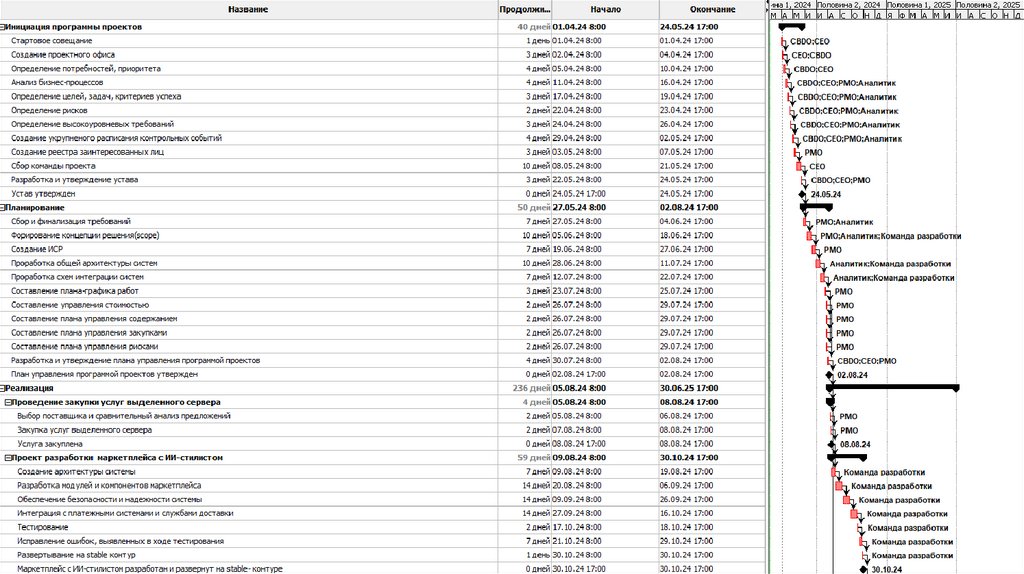The height and width of the screenshot is (574, 1024).
Task: Select Создание архитектуры системы task
Action: click(x=76, y=472)
